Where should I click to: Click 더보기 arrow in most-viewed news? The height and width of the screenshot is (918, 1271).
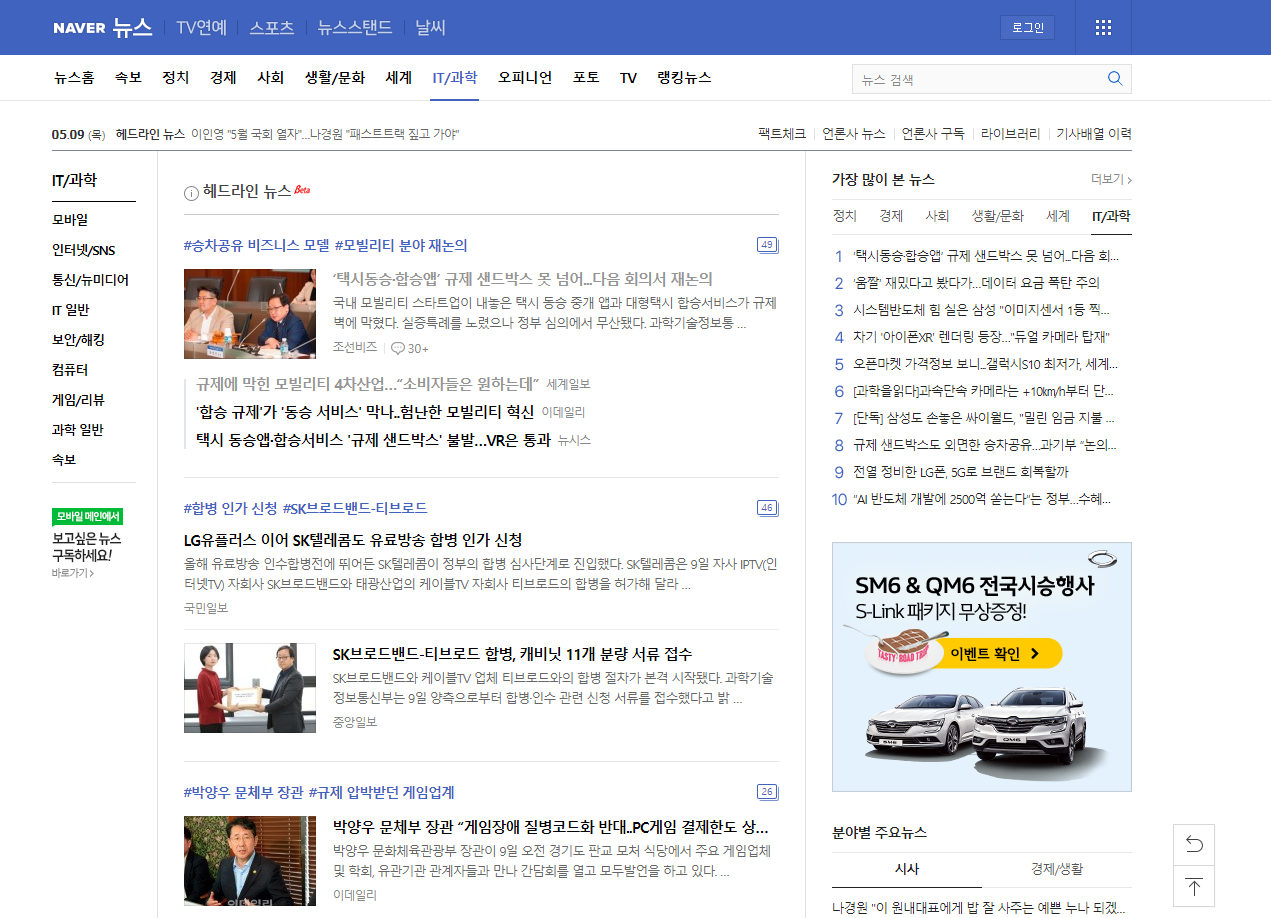[x=1111, y=179]
